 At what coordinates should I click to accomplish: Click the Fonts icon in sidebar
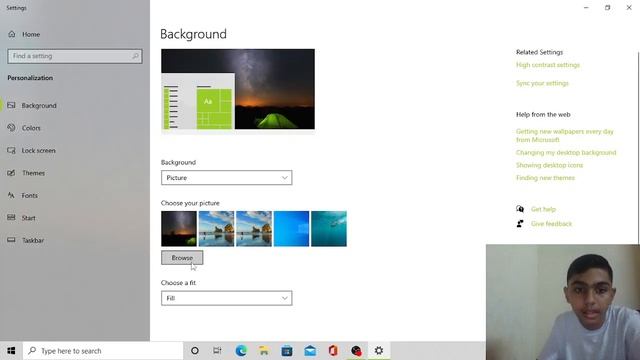[x=11, y=195]
